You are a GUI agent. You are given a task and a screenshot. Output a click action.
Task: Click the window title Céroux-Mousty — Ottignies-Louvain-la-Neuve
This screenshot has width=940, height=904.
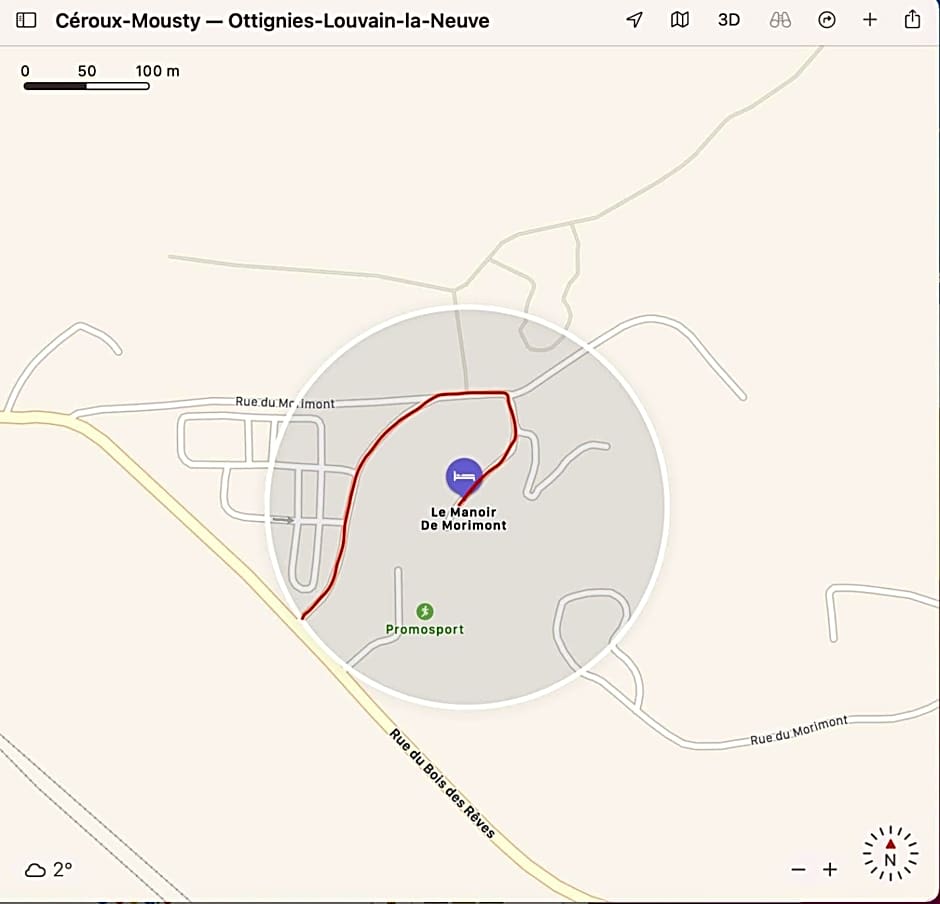272,20
